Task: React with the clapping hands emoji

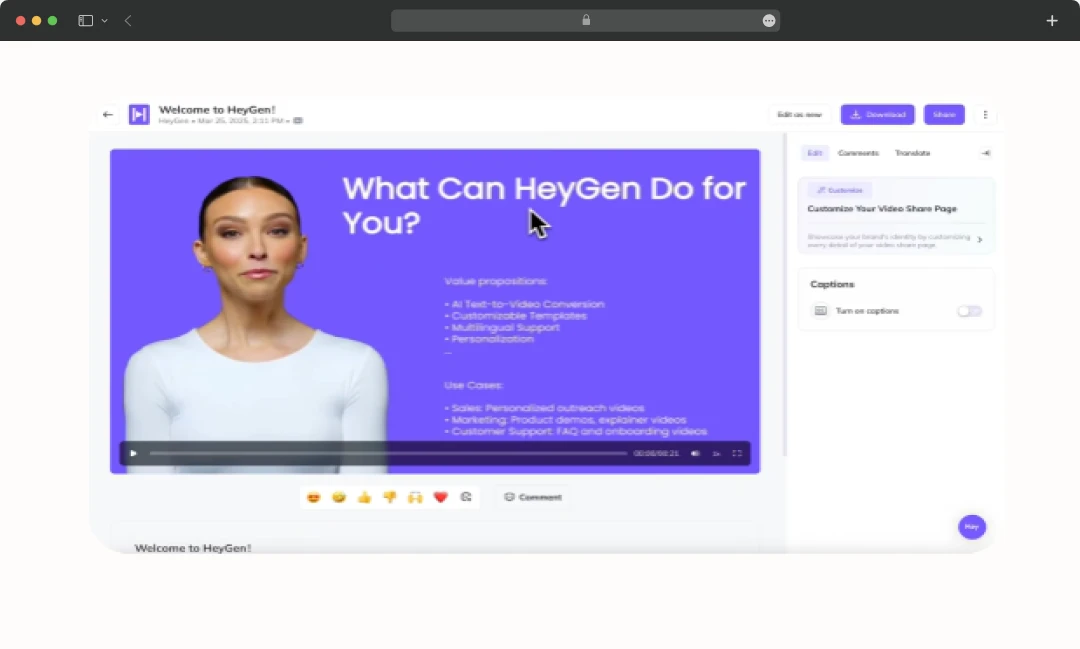Action: pyautogui.click(x=414, y=497)
